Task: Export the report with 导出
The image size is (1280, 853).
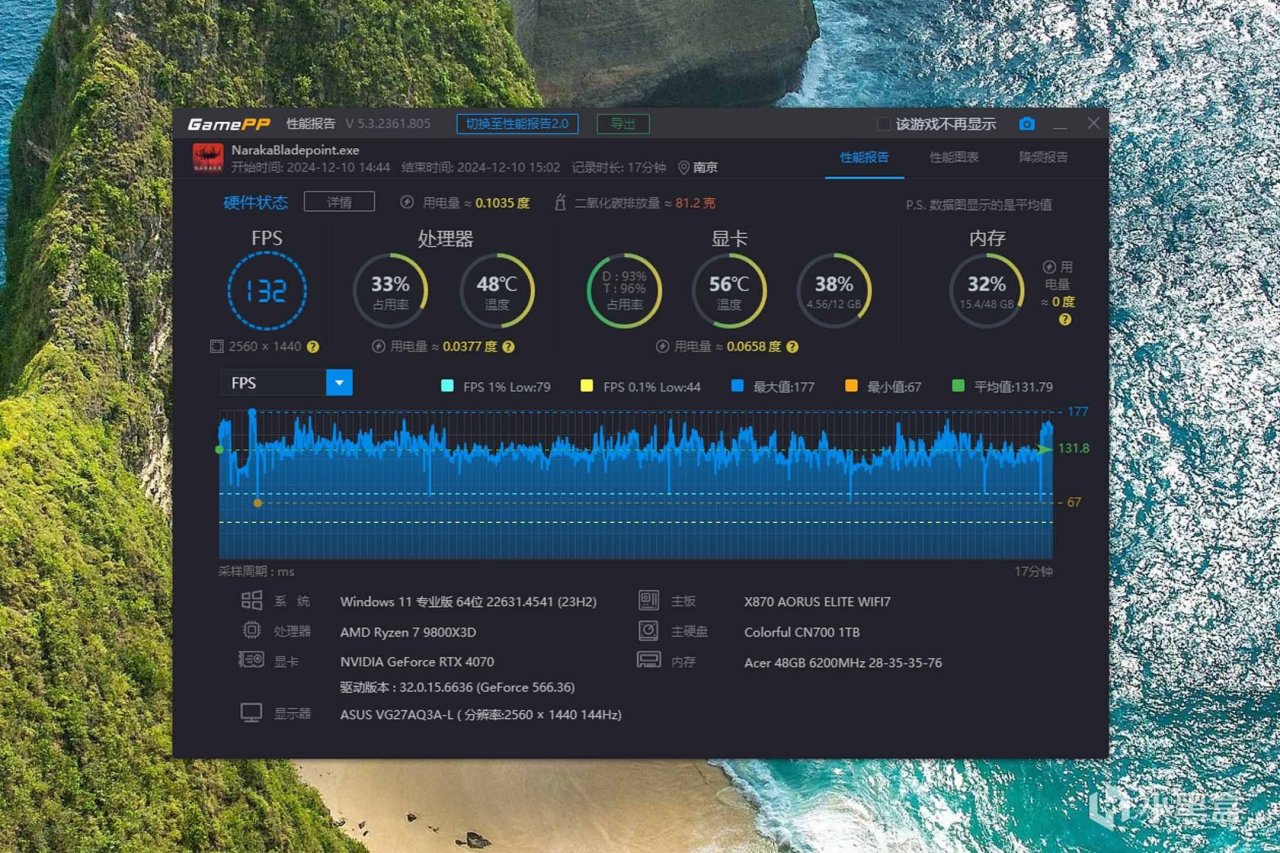Action: point(623,124)
